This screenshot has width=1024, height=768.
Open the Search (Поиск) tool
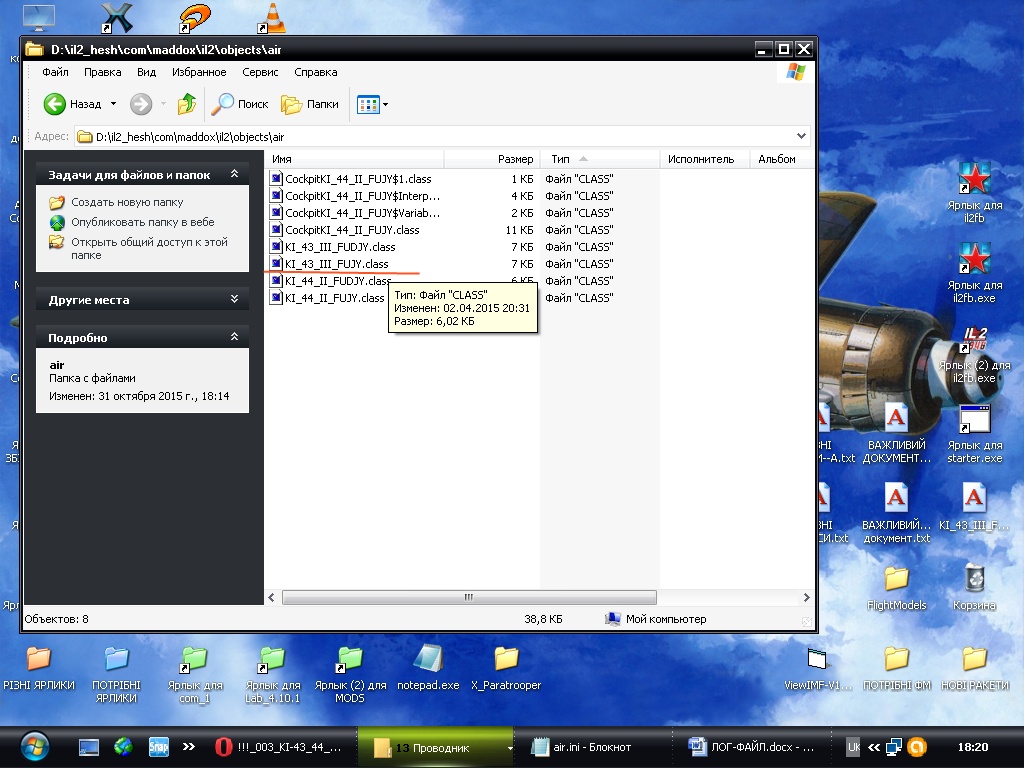[241, 104]
